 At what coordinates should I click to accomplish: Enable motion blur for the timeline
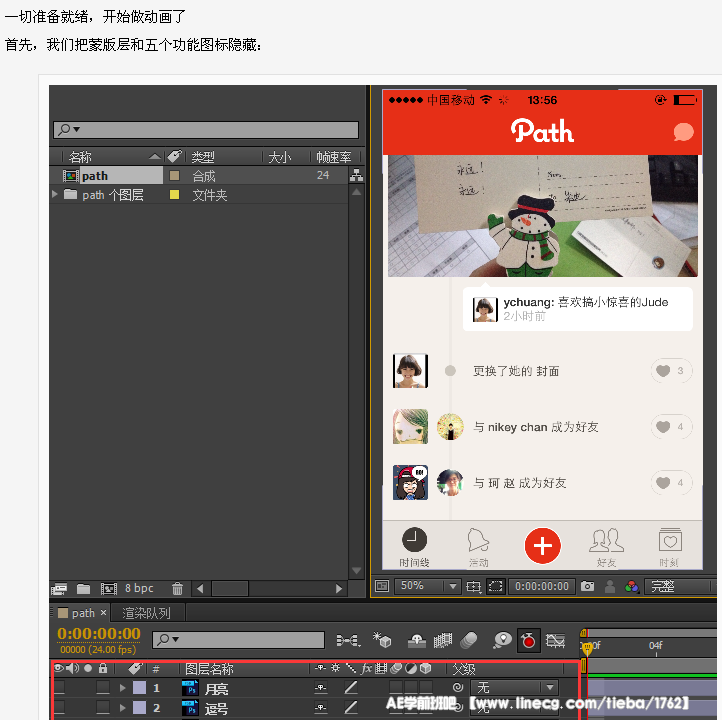(x=469, y=640)
